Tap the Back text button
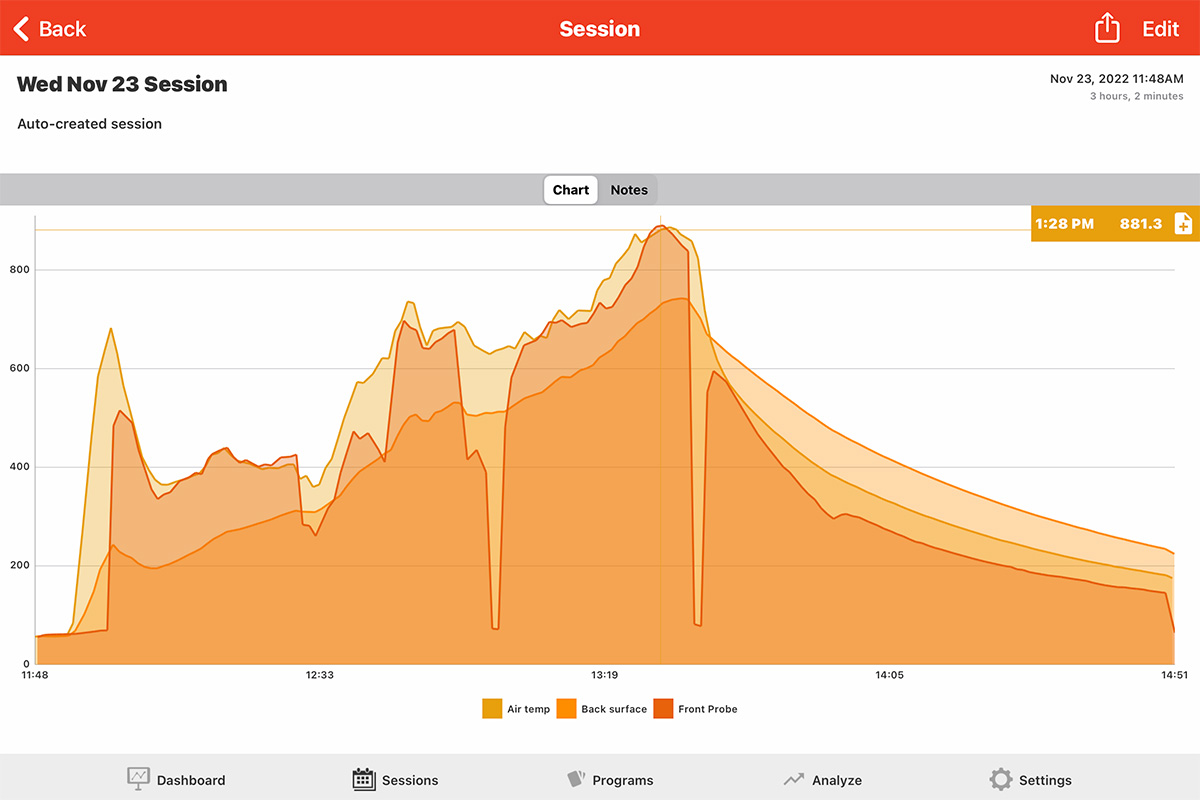1200x800 pixels. click(x=63, y=29)
